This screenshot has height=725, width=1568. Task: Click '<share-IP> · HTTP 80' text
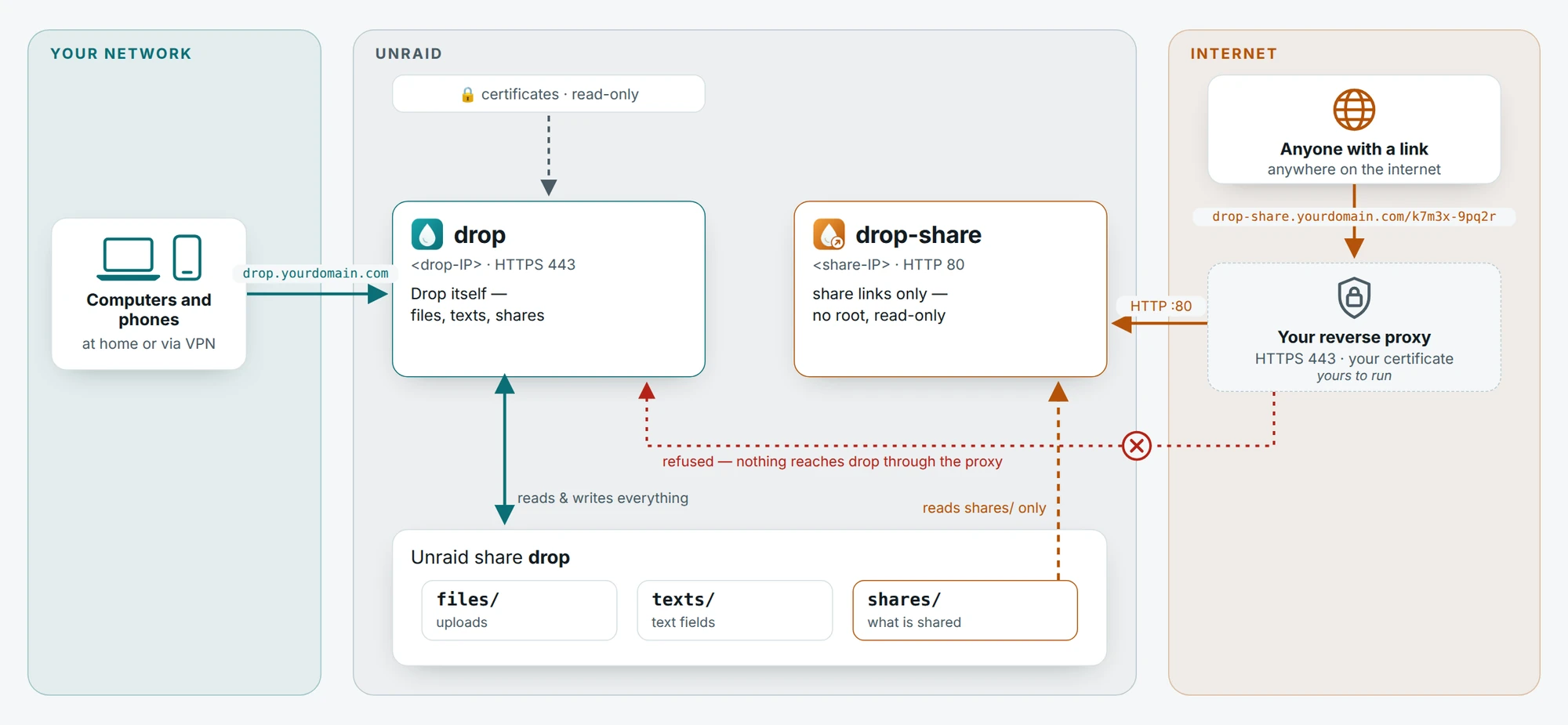click(888, 265)
